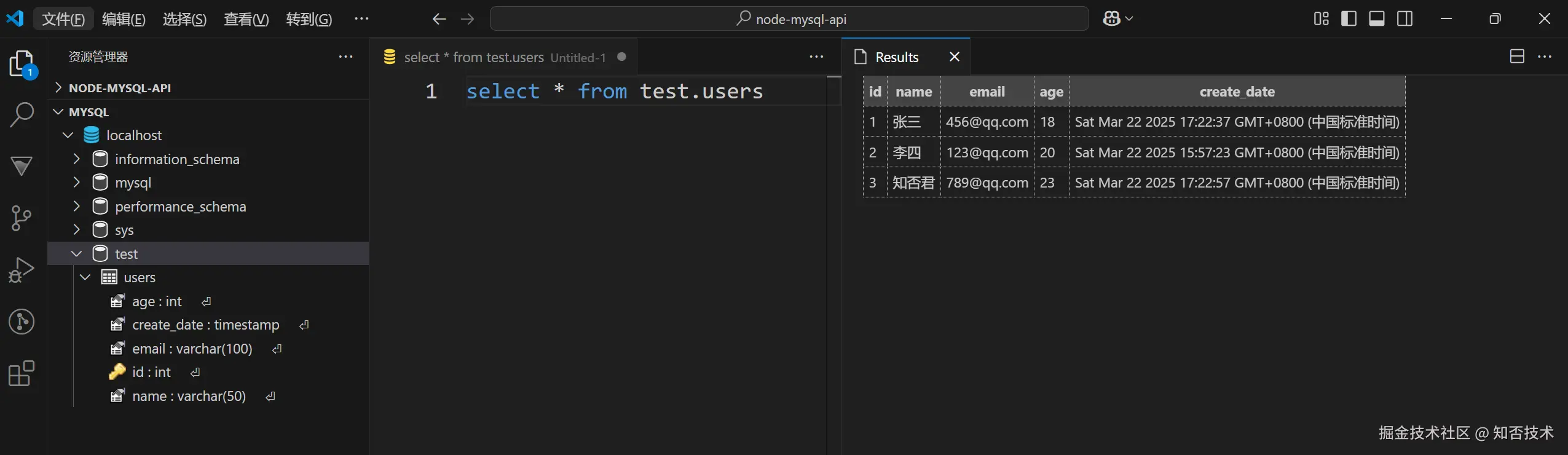Click the Customize Layout icon

(1321, 19)
